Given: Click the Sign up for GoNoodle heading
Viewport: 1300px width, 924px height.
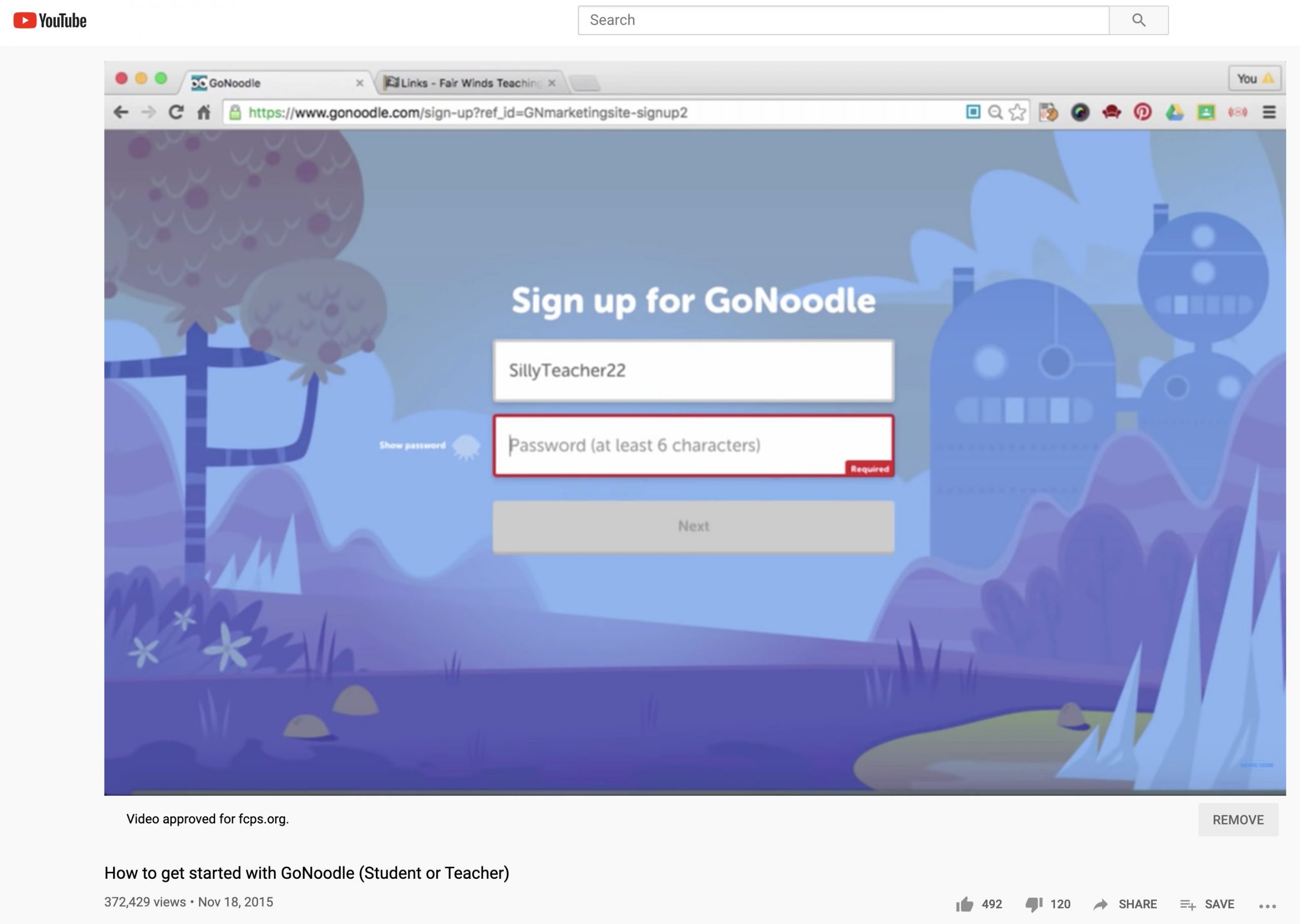Looking at the screenshot, I should coord(693,301).
